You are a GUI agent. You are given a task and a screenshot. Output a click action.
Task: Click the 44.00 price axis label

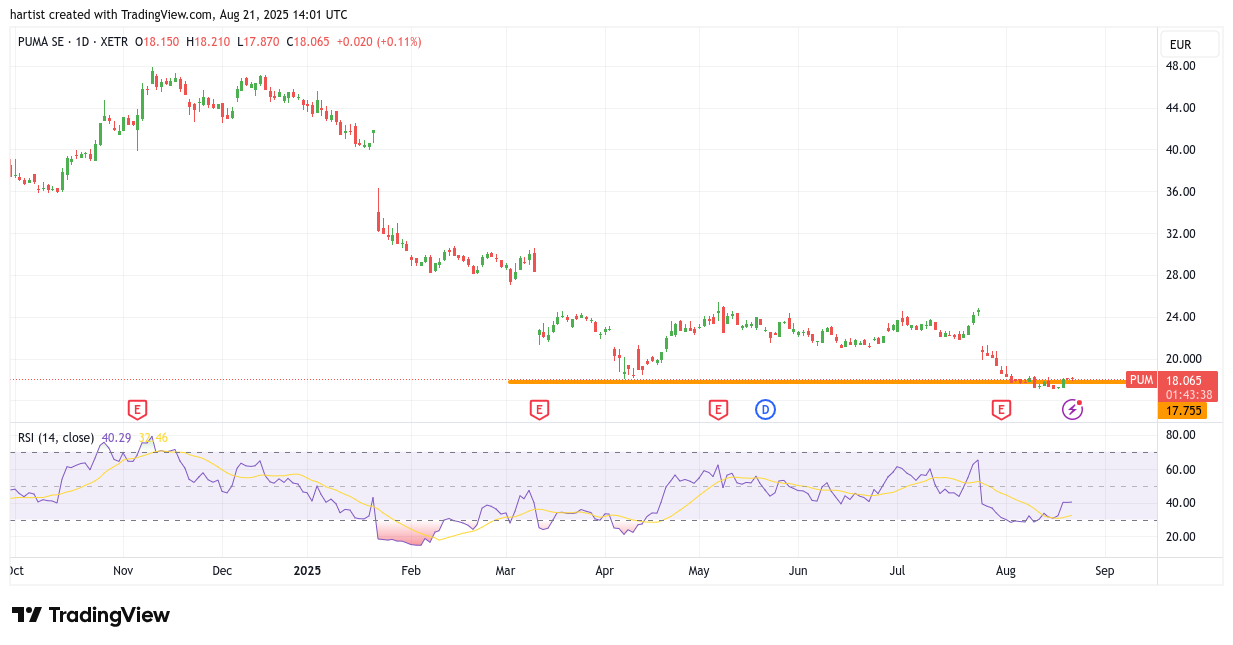(x=1181, y=108)
